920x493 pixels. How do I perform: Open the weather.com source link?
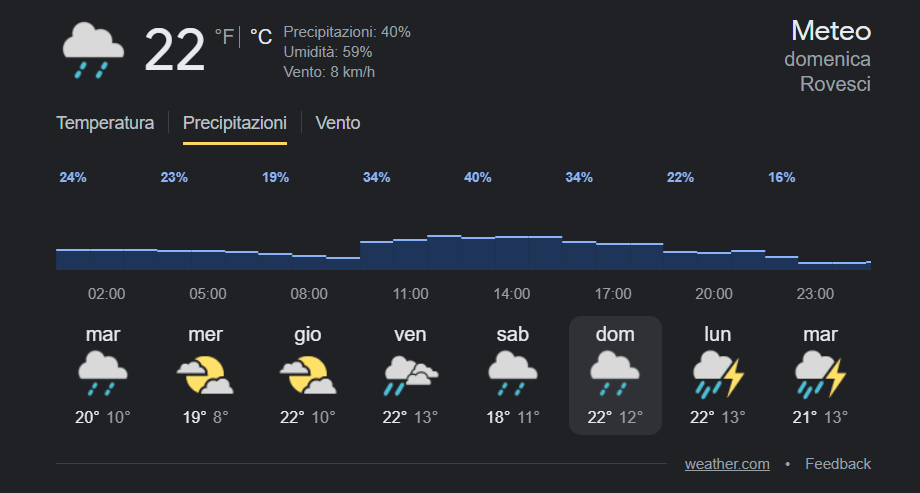tap(727, 464)
